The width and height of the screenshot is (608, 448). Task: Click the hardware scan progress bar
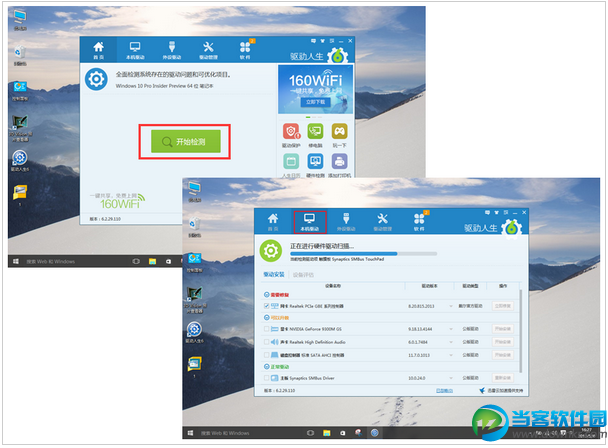(x=363, y=254)
